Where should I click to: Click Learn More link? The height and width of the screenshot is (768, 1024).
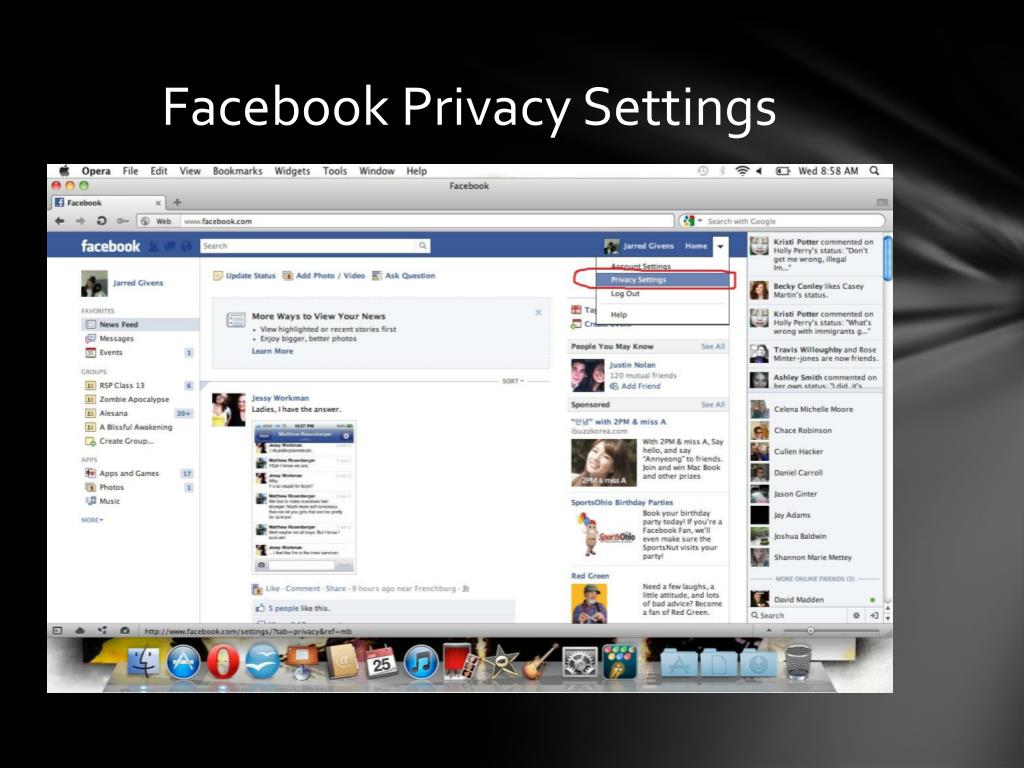click(x=272, y=351)
